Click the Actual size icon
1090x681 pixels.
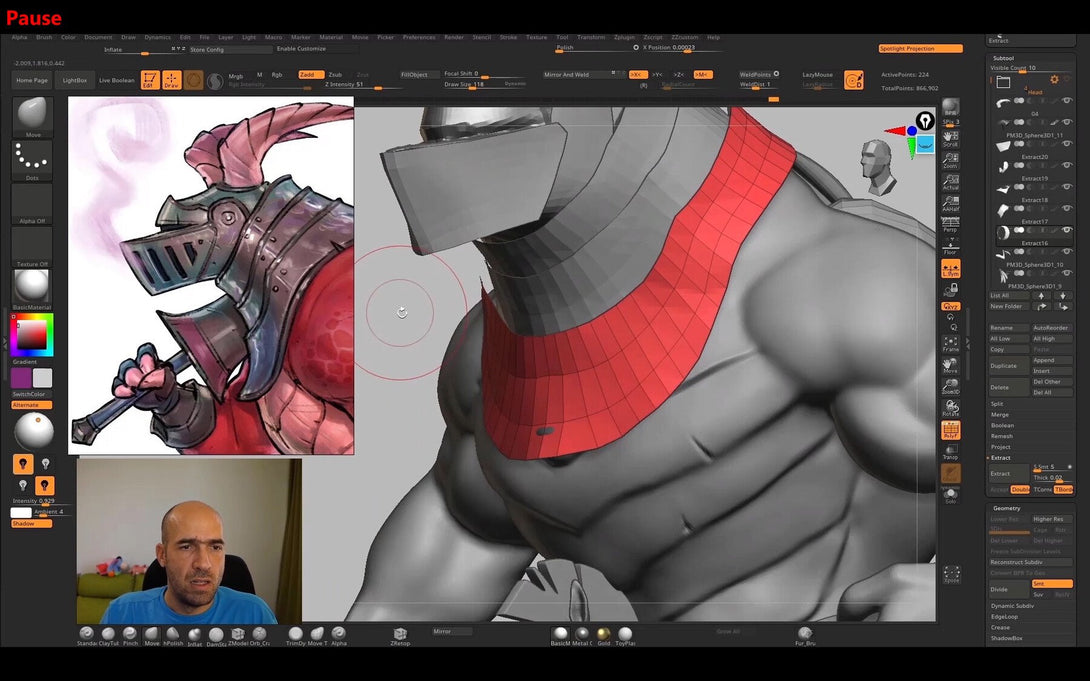(x=950, y=181)
